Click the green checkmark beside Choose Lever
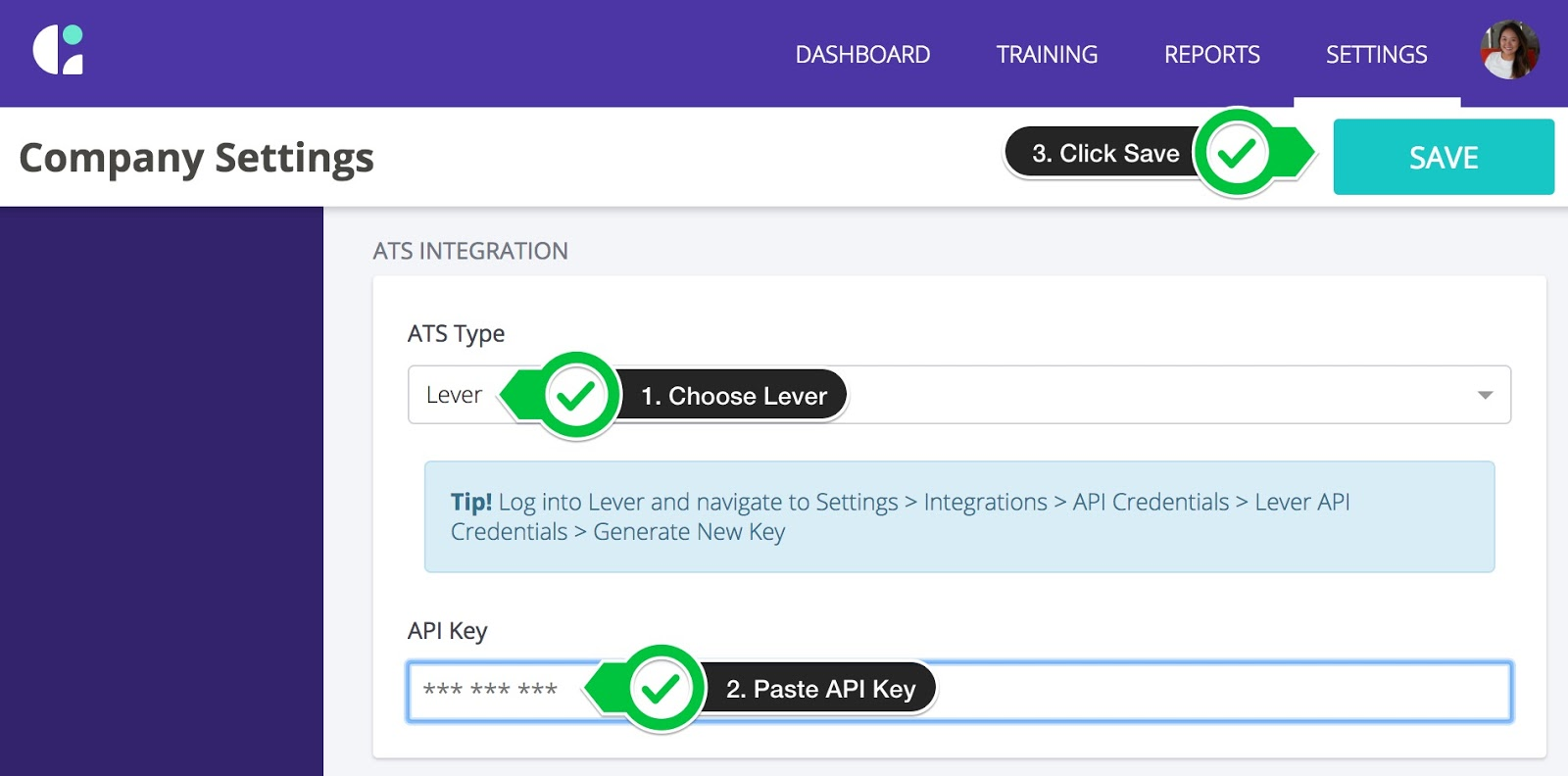The image size is (1568, 776). tap(576, 396)
